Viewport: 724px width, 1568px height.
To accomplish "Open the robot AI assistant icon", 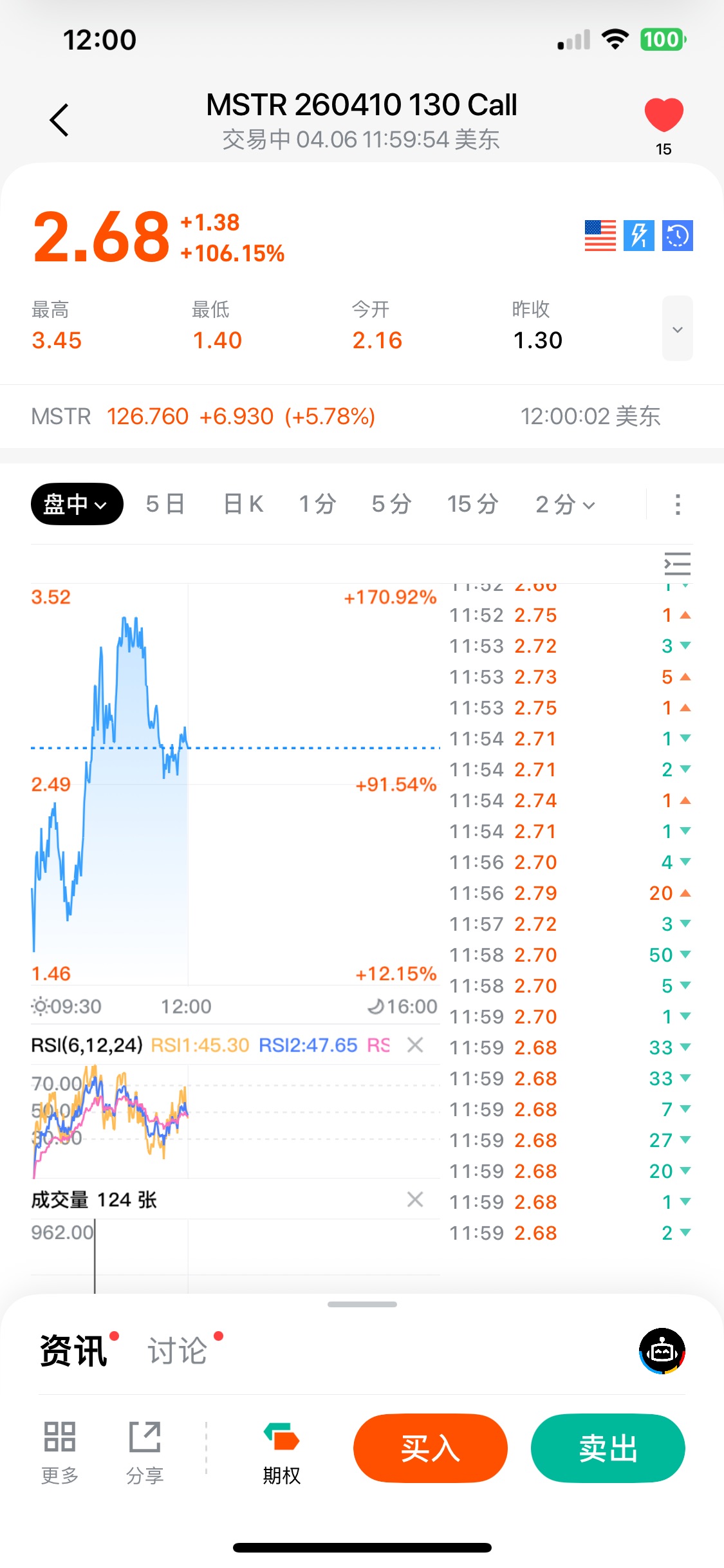I will [662, 1350].
